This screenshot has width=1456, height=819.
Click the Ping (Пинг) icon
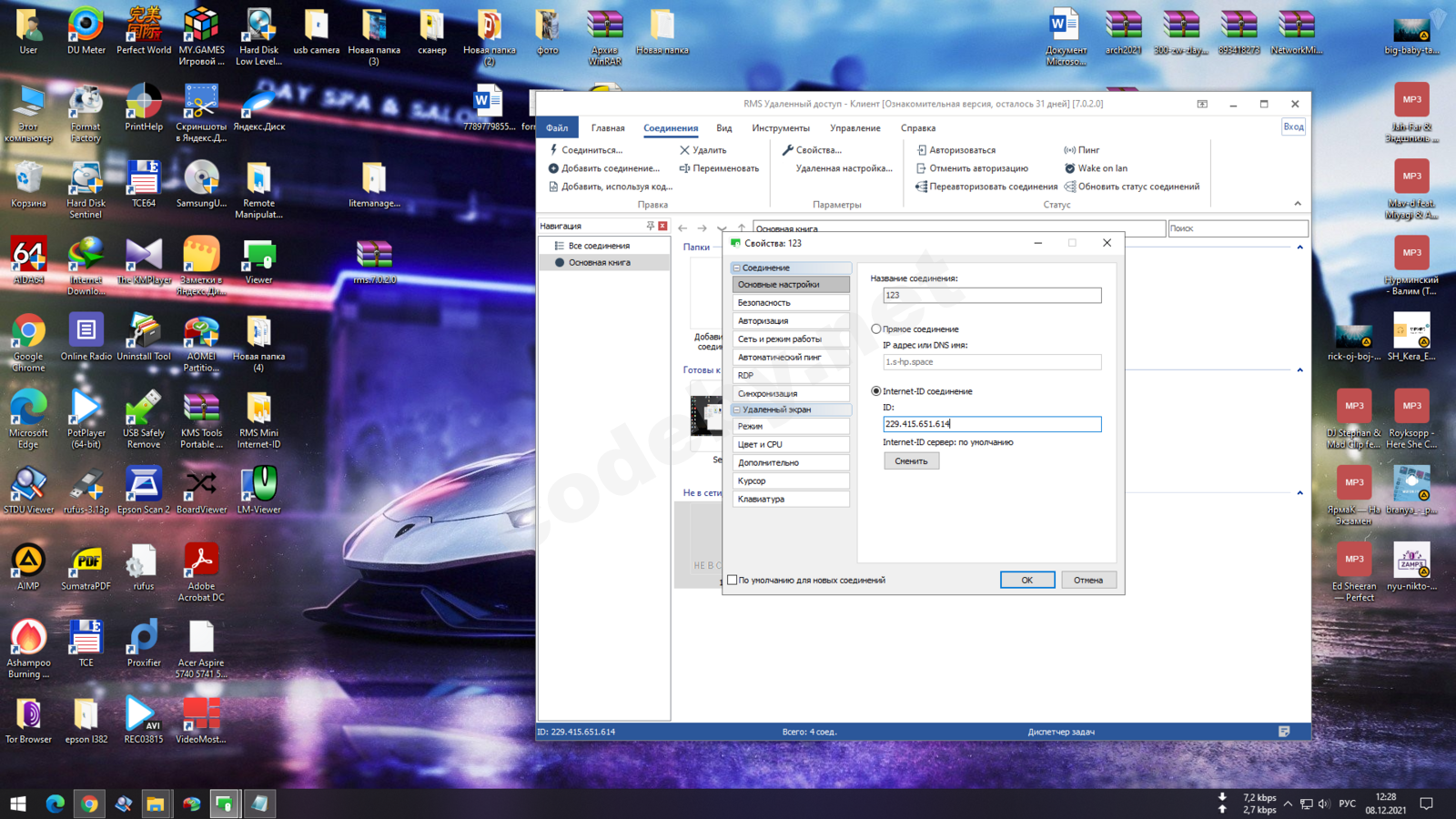coord(1070,150)
